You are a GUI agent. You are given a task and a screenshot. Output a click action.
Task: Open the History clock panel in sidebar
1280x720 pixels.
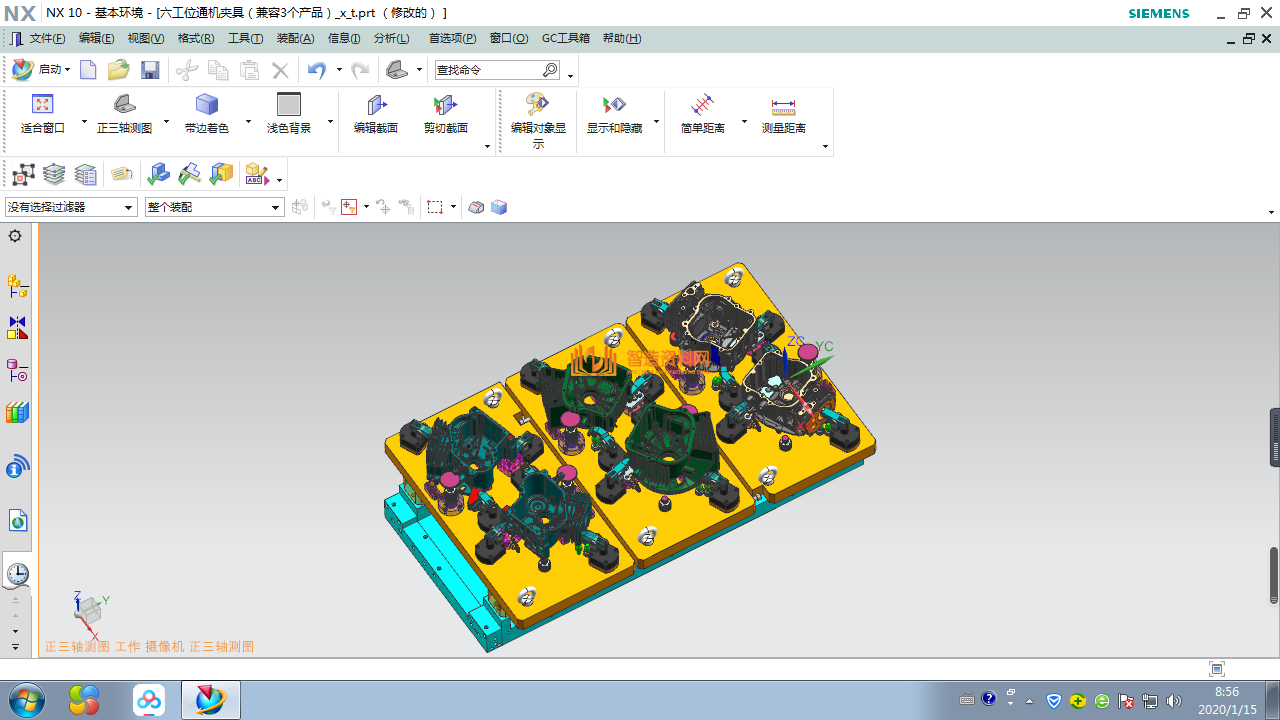coord(17,574)
